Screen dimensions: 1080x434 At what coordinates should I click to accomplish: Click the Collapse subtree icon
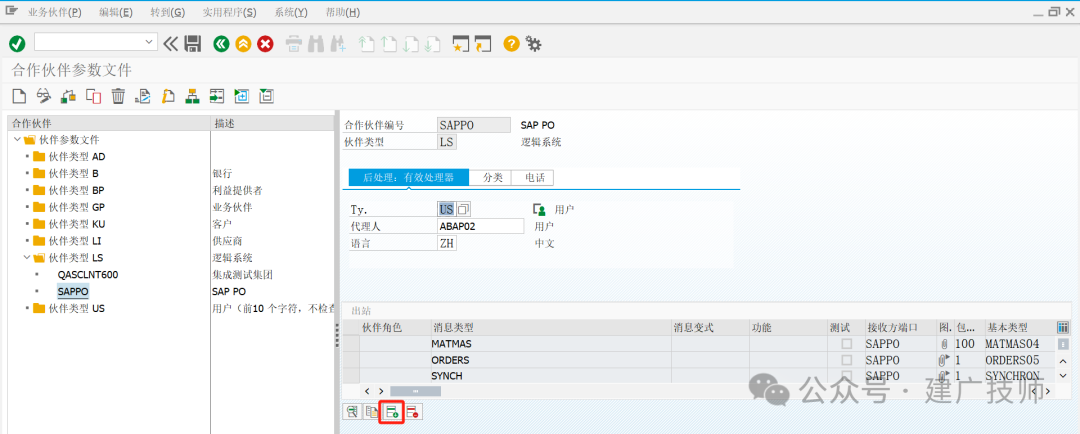coord(267,96)
